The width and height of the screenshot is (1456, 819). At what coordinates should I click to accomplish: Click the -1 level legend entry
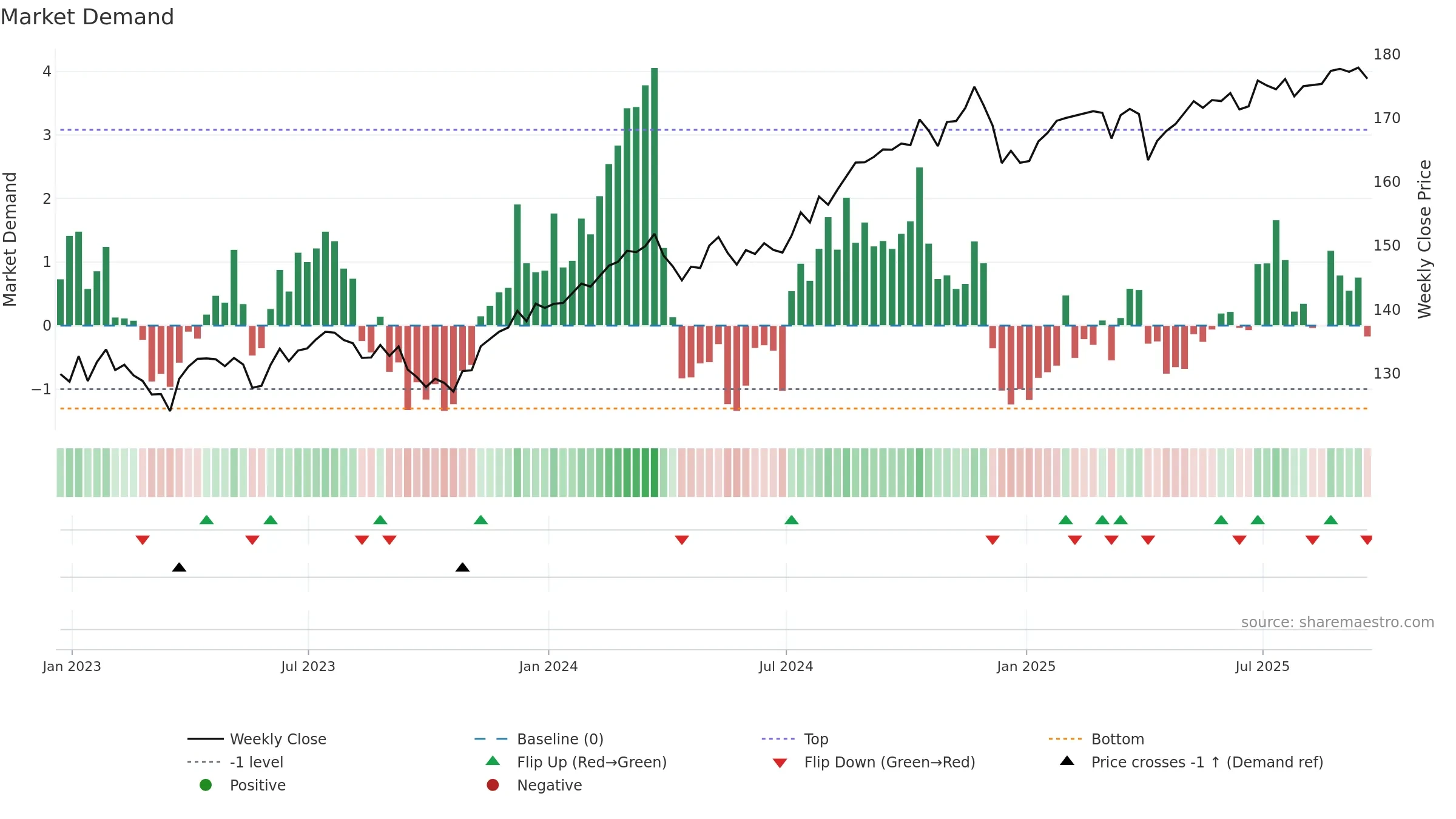click(235, 762)
